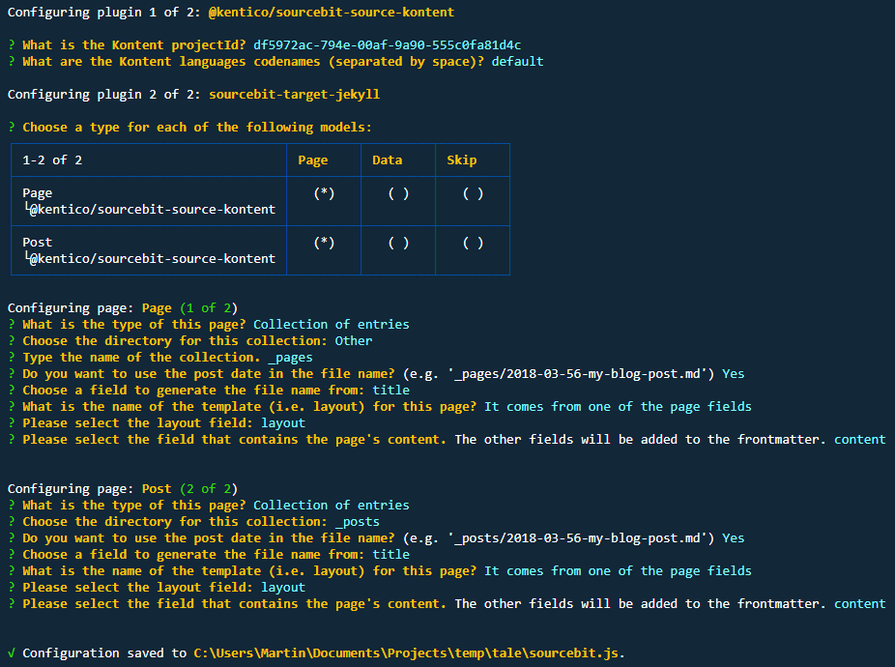Select the Data option for the Page model
Viewport: 895px width, 667px height.
[x=398, y=194]
